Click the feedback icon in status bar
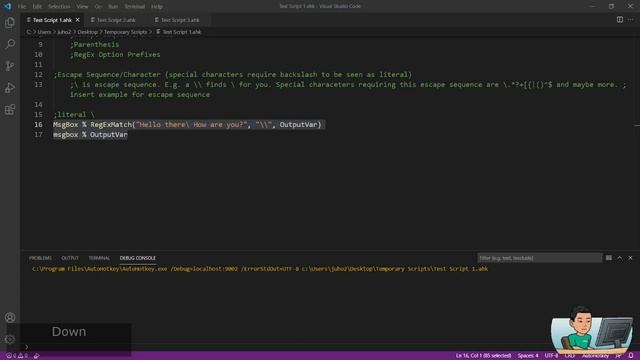The width and height of the screenshot is (640, 360). pos(618,356)
